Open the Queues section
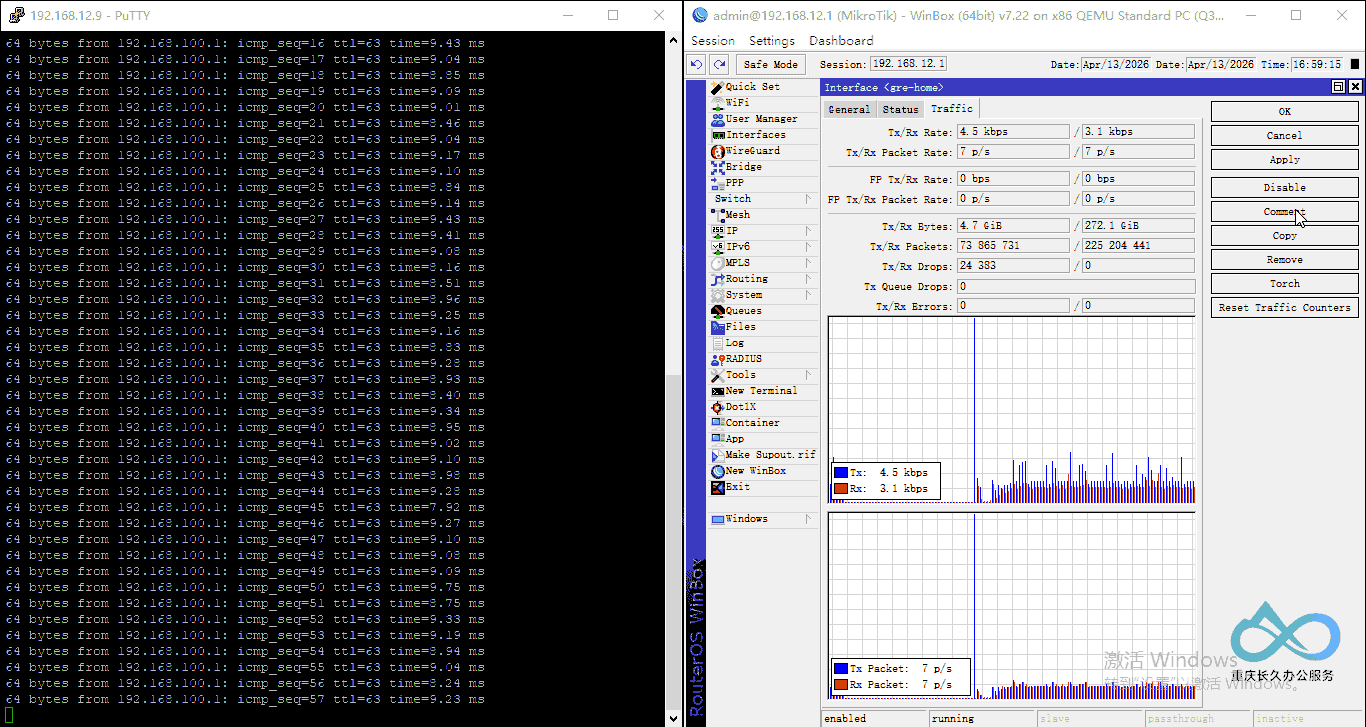Image resolution: width=1366 pixels, height=727 pixels. click(743, 311)
